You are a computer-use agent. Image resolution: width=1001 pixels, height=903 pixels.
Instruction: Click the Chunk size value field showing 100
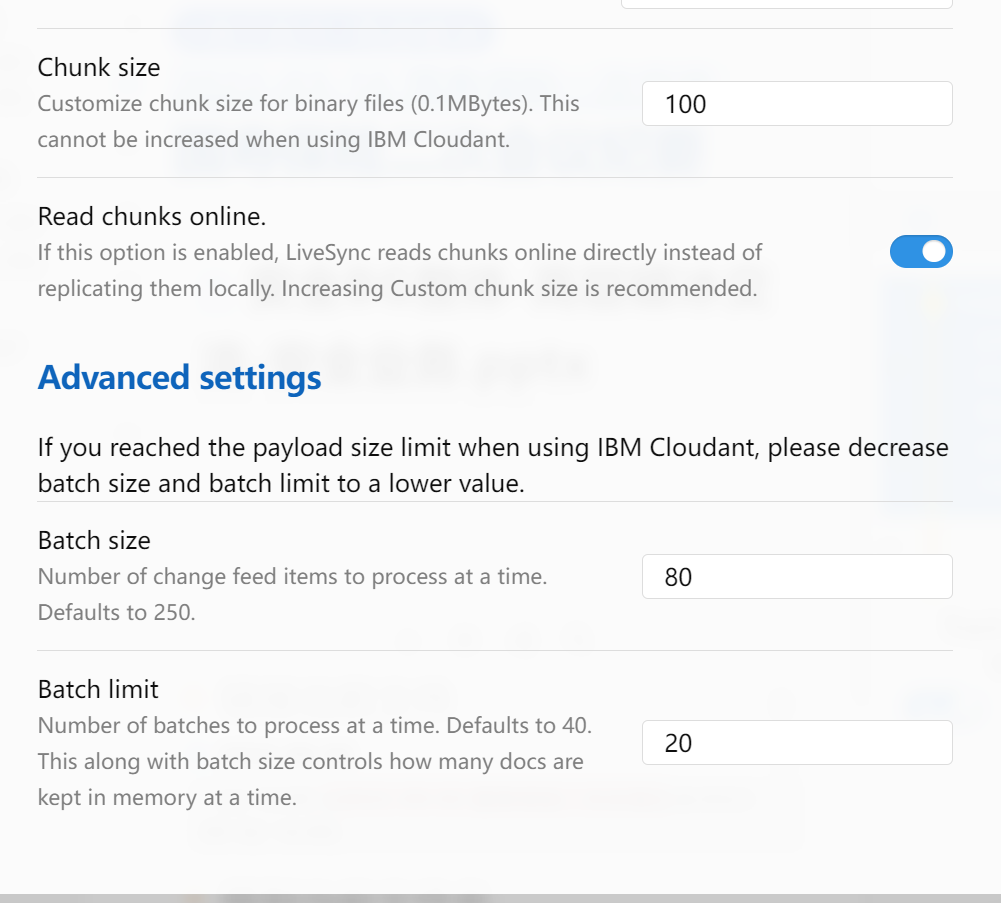(x=796, y=103)
